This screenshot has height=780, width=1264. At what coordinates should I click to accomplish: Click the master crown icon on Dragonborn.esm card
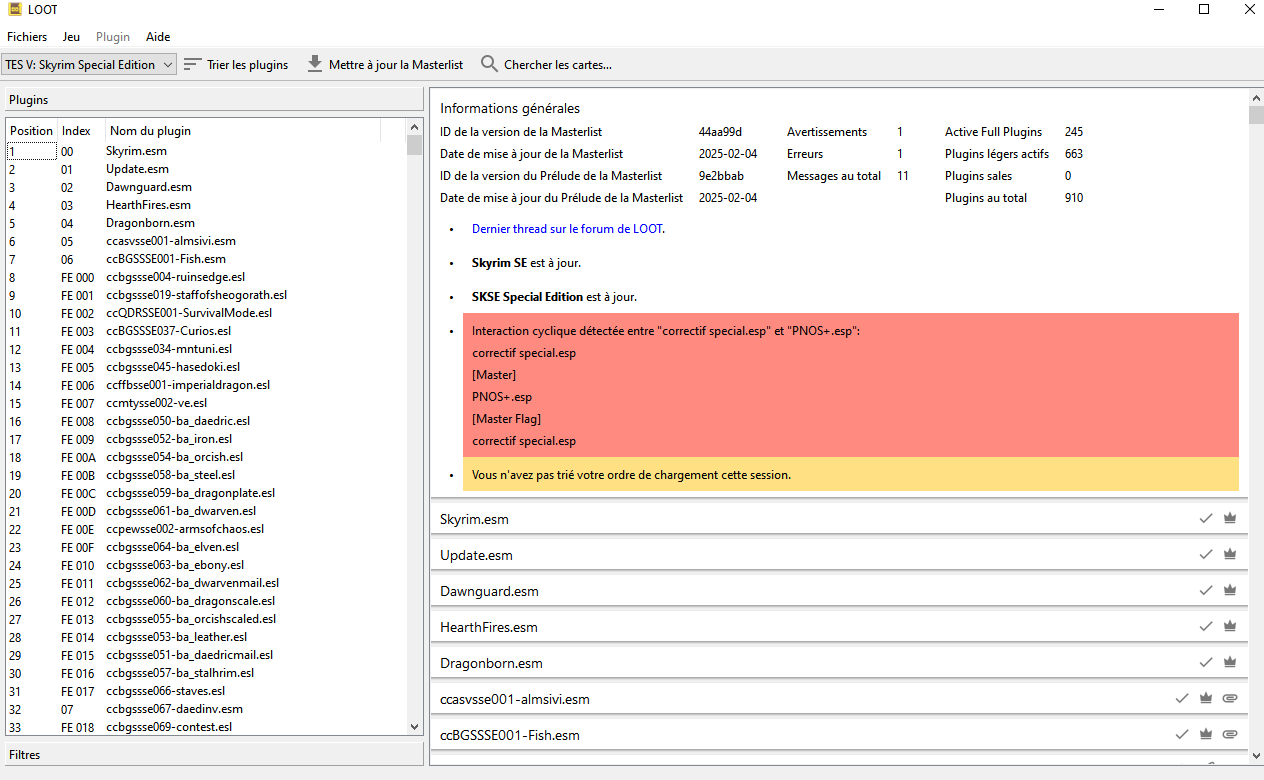point(1230,662)
